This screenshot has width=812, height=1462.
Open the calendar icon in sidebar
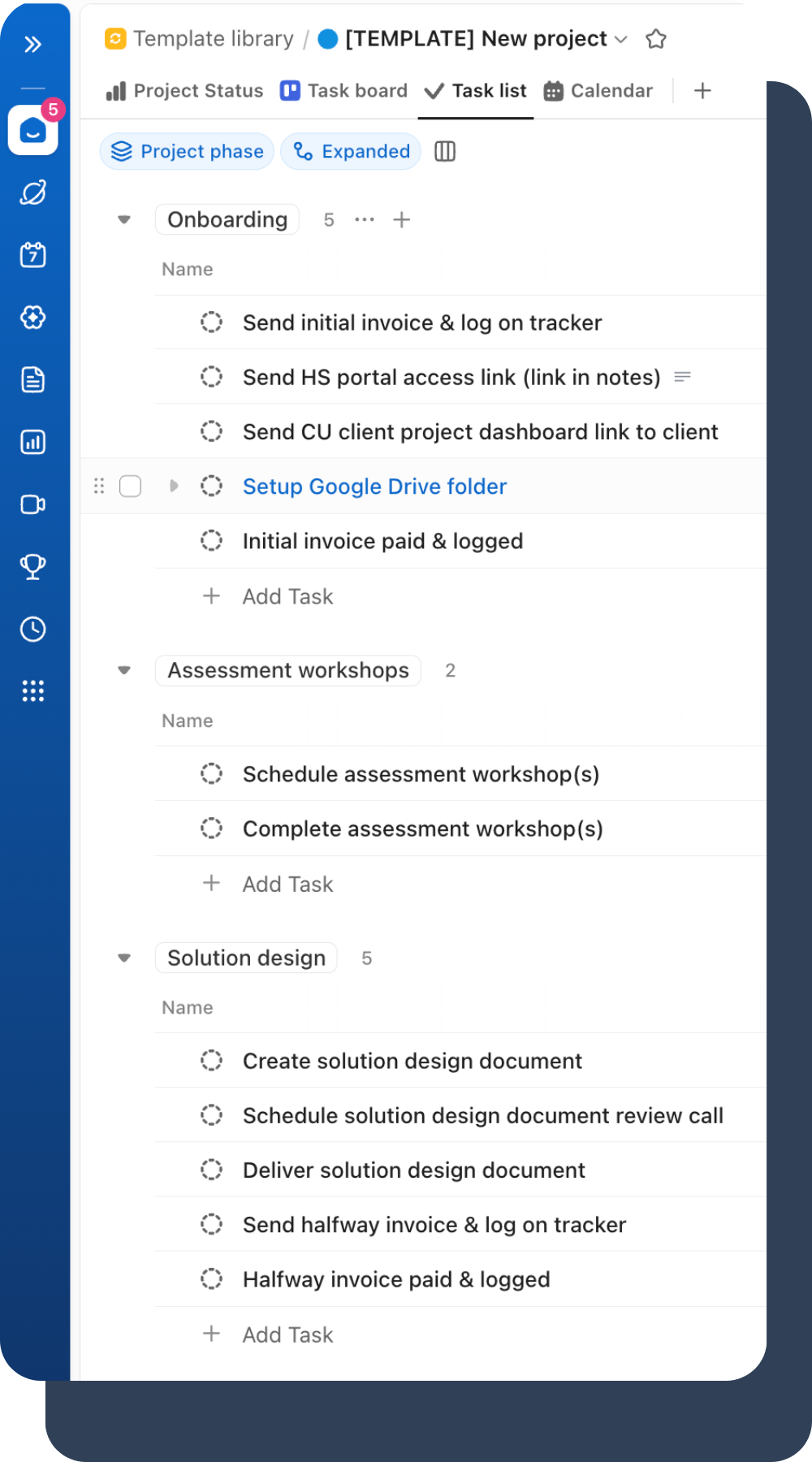tap(33, 255)
